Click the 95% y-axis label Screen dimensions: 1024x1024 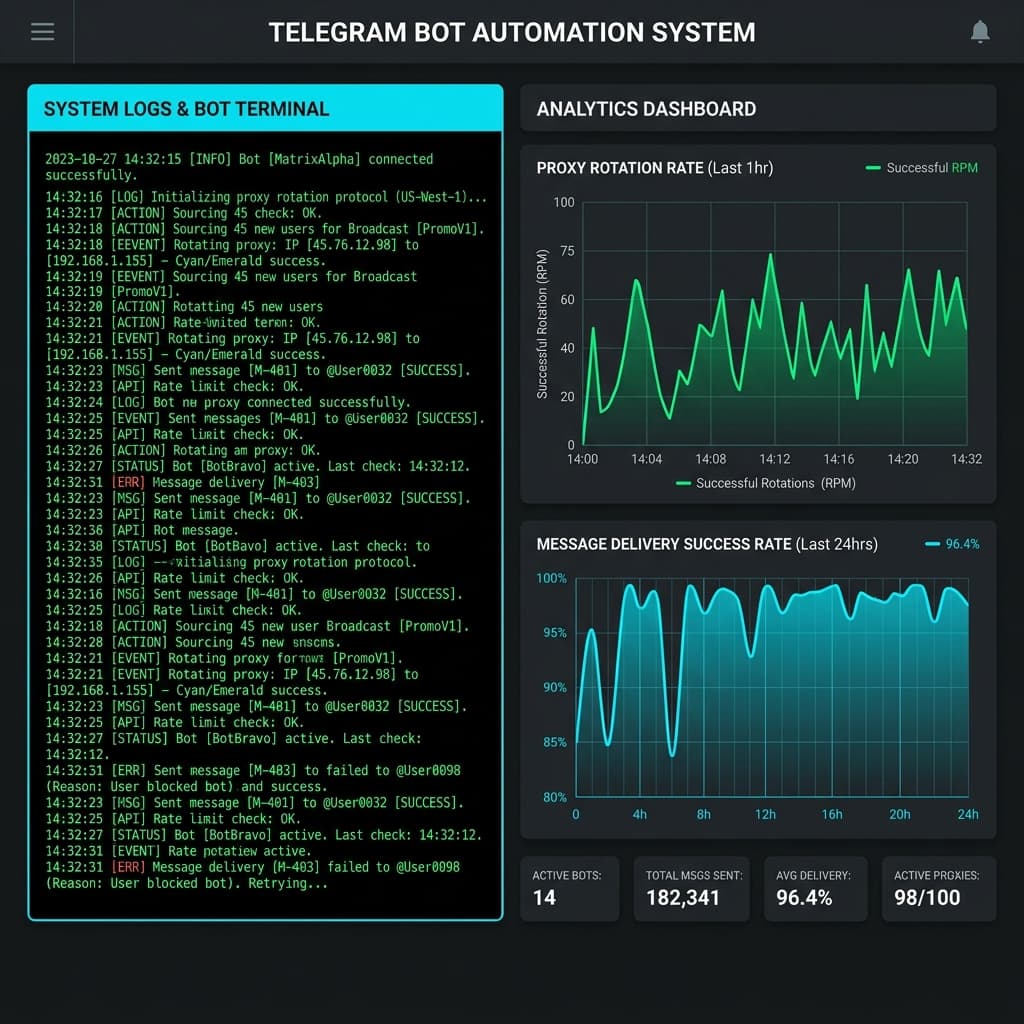(x=554, y=633)
